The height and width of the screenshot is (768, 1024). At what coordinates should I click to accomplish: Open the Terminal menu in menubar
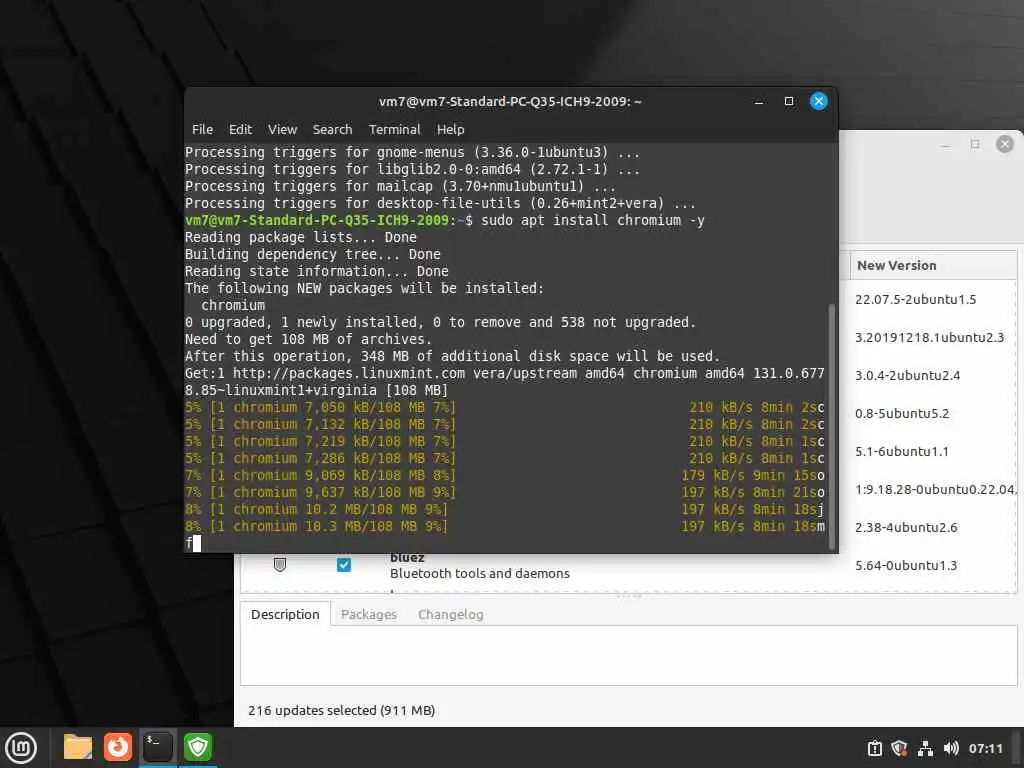pyautogui.click(x=394, y=129)
